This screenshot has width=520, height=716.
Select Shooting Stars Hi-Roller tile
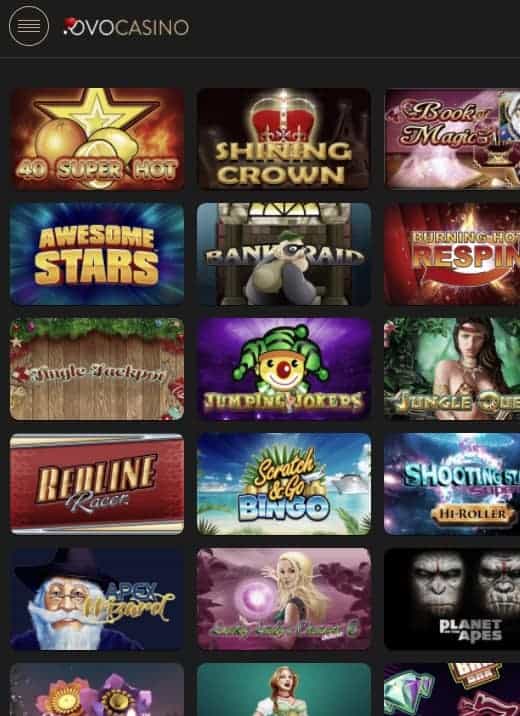point(452,484)
